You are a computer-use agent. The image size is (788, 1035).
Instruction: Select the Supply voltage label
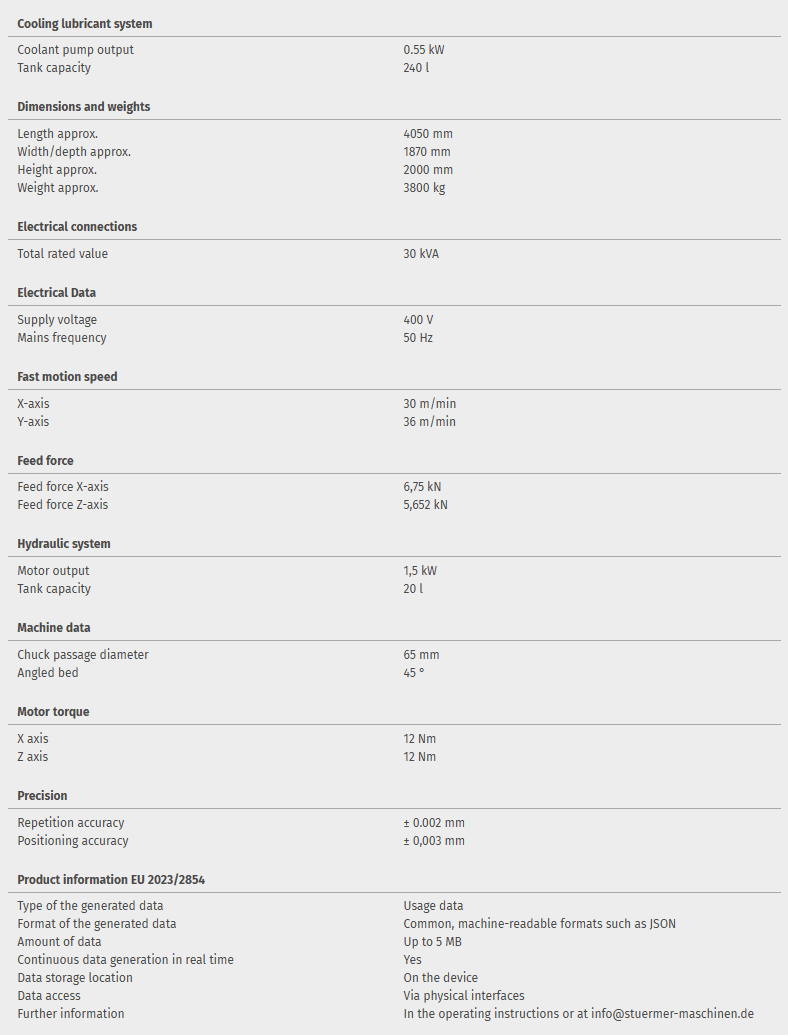(x=57, y=320)
